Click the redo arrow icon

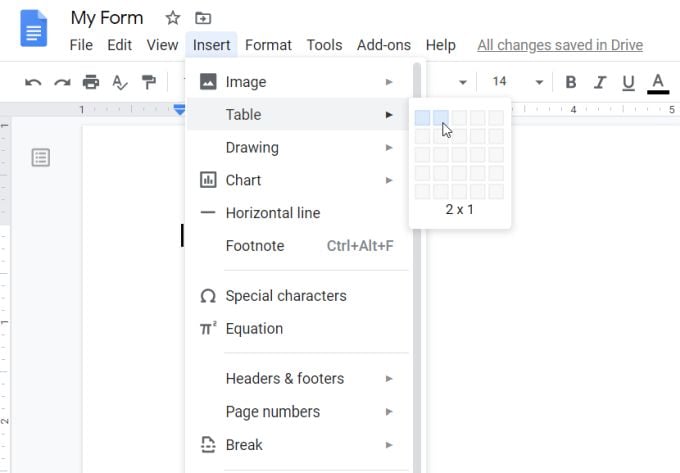tap(62, 82)
